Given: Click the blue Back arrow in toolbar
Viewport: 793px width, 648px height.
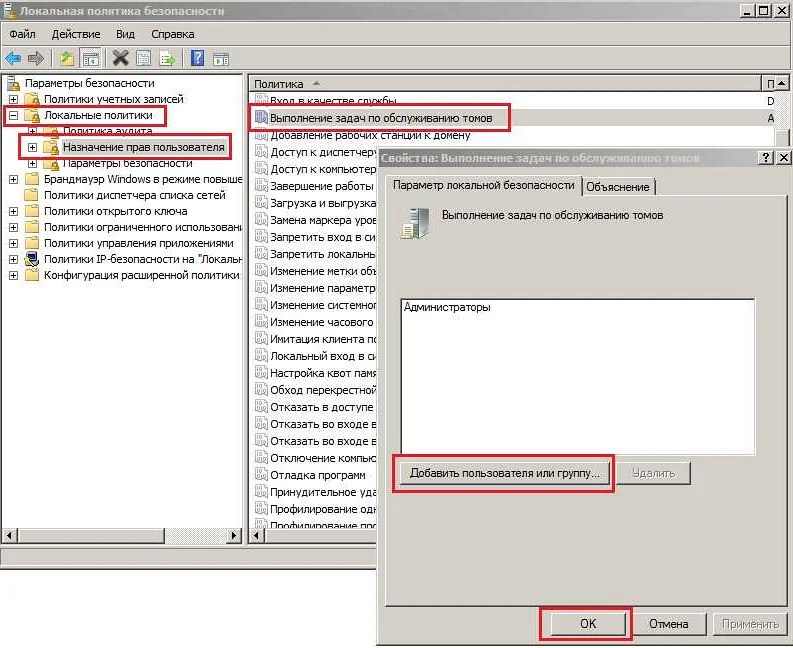Looking at the screenshot, I should click(13, 58).
